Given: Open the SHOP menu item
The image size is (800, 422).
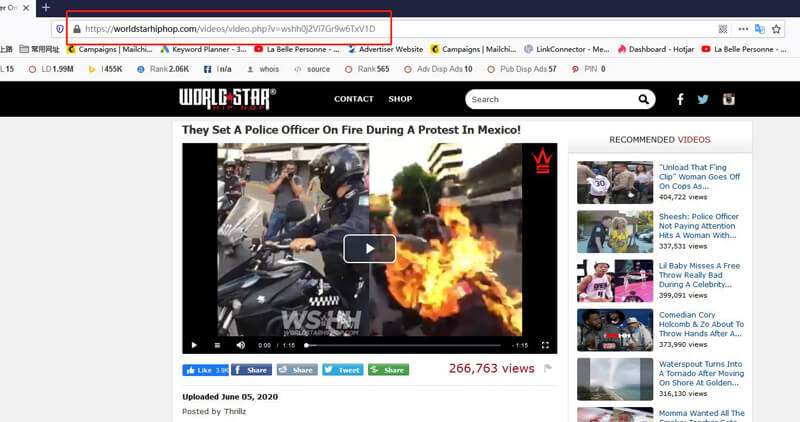Looking at the screenshot, I should click(x=400, y=99).
